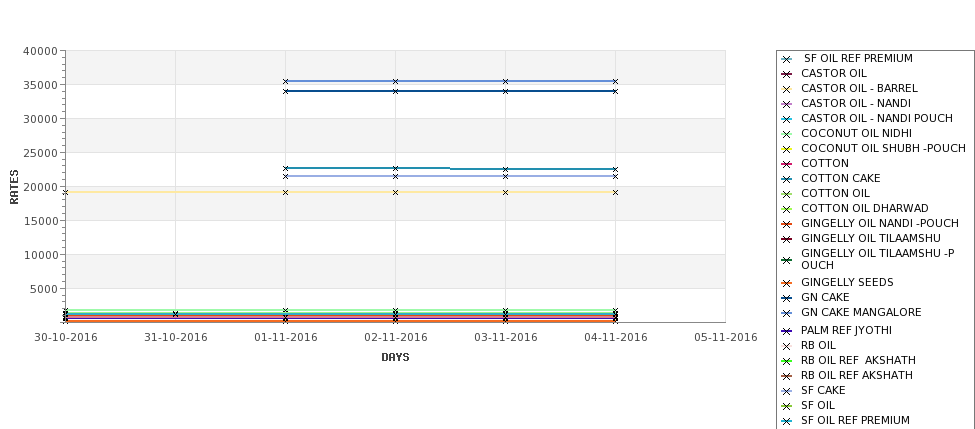Click the RB OIL legend marker
The height and width of the screenshot is (429, 975).
click(787, 346)
